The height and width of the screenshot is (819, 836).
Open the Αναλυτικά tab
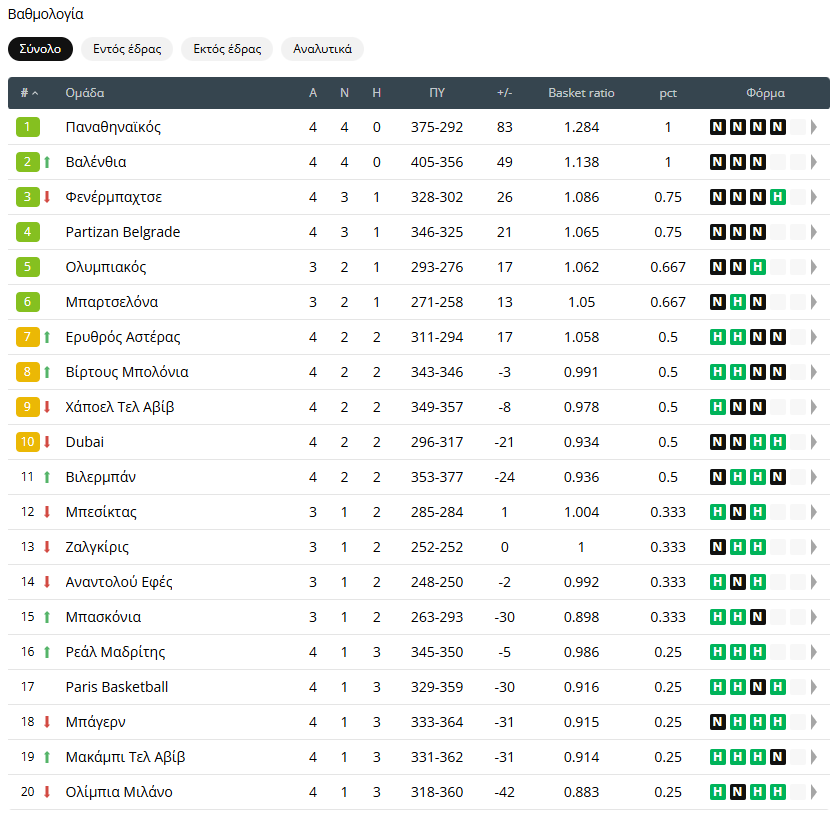323,49
